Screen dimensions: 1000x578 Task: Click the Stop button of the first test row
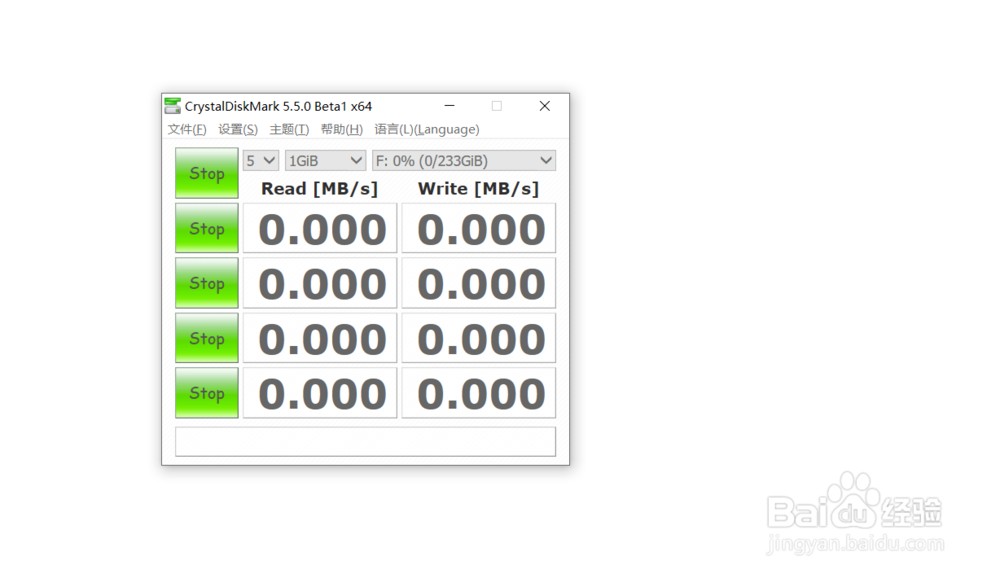pyautogui.click(x=207, y=228)
